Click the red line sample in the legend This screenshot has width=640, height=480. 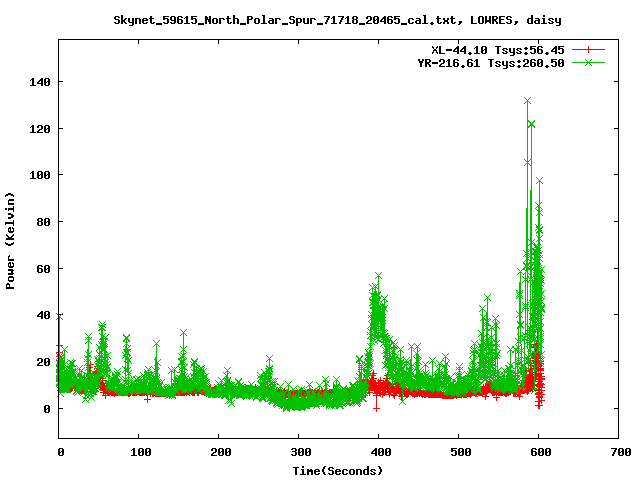(588, 50)
